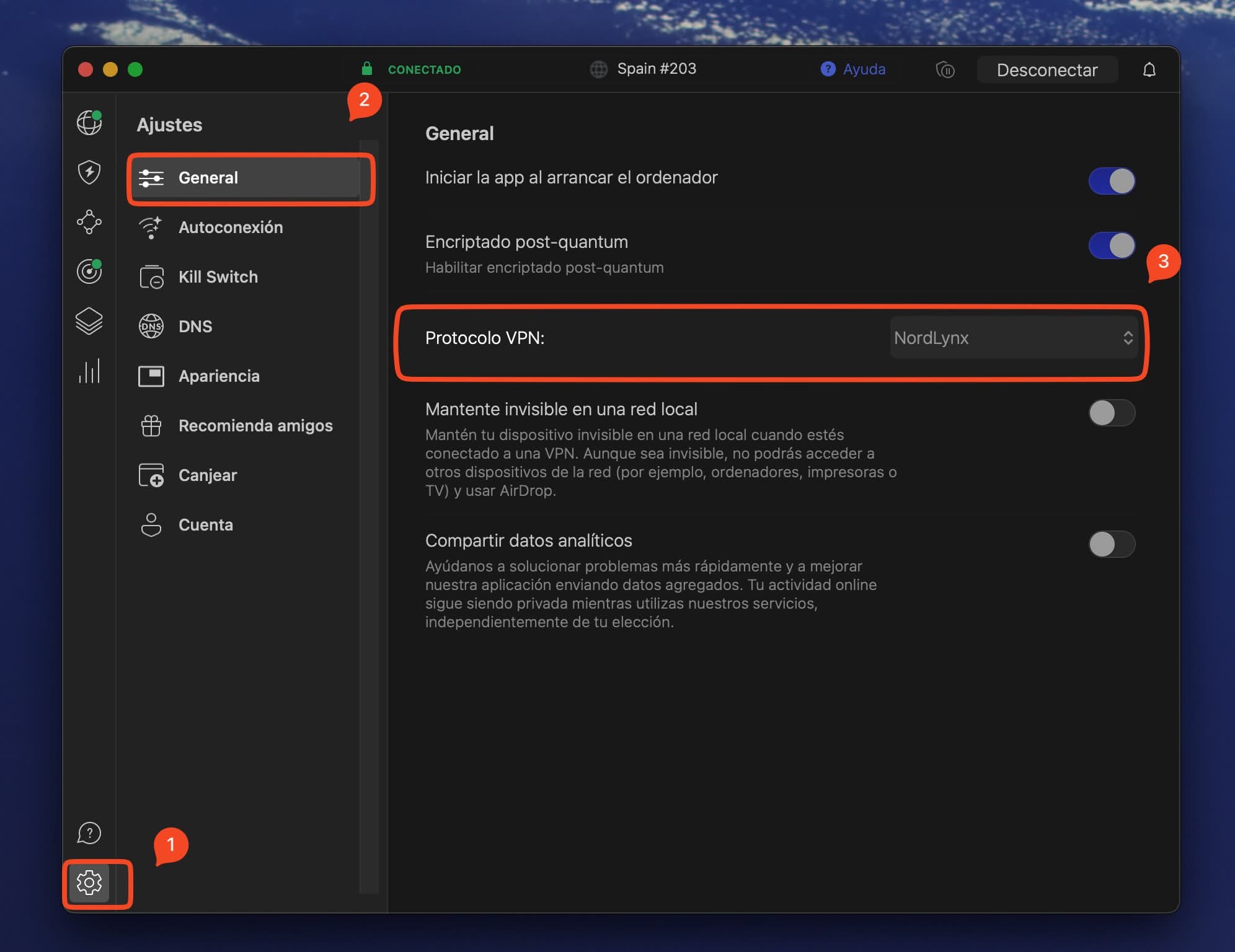Click Habilitar encriptado post-quantum description
The image size is (1235, 952).
pyautogui.click(x=544, y=268)
